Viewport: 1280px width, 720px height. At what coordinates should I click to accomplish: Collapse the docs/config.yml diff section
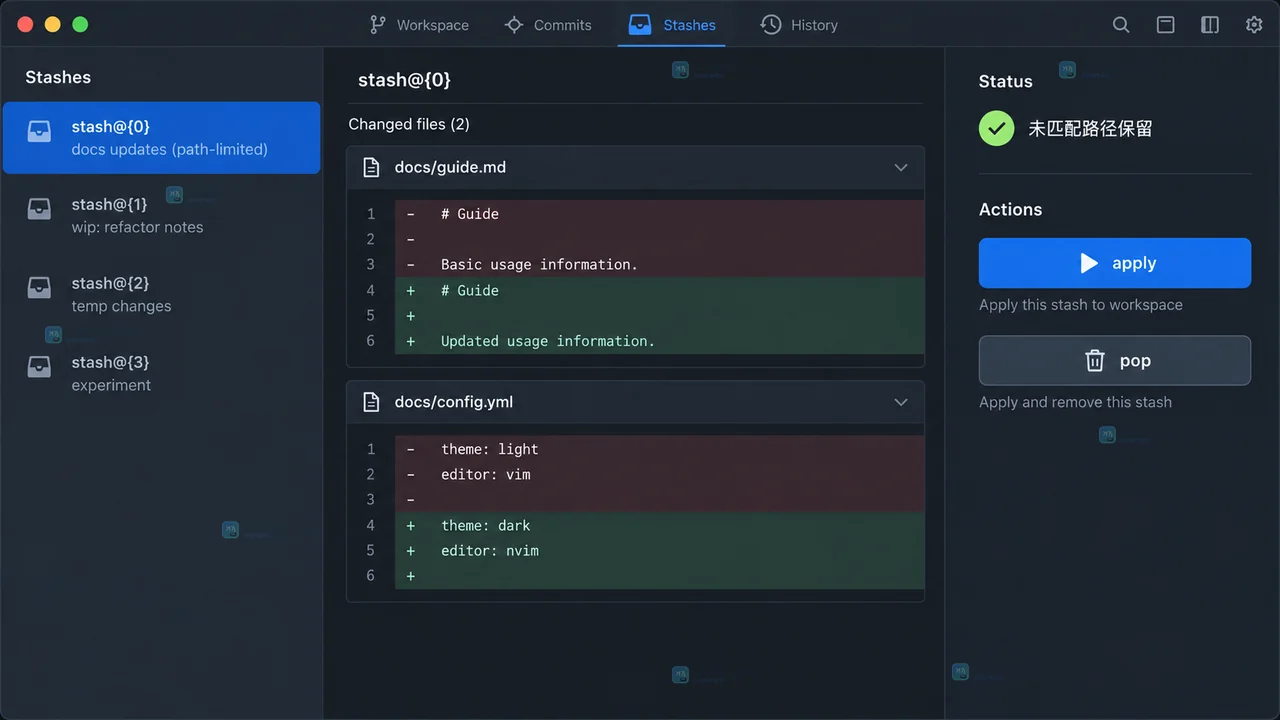[x=901, y=403]
